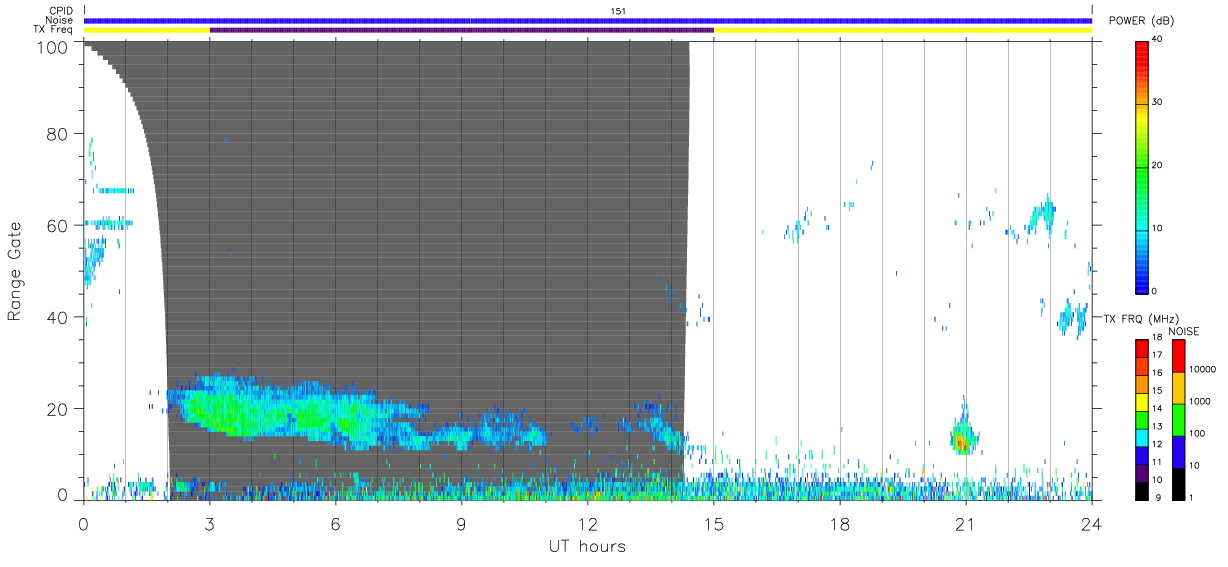Image resolution: width=1228 pixels, height=567 pixels.
Task: Click the "3" tick on UT hours axis
Action: pyautogui.click(x=210, y=522)
